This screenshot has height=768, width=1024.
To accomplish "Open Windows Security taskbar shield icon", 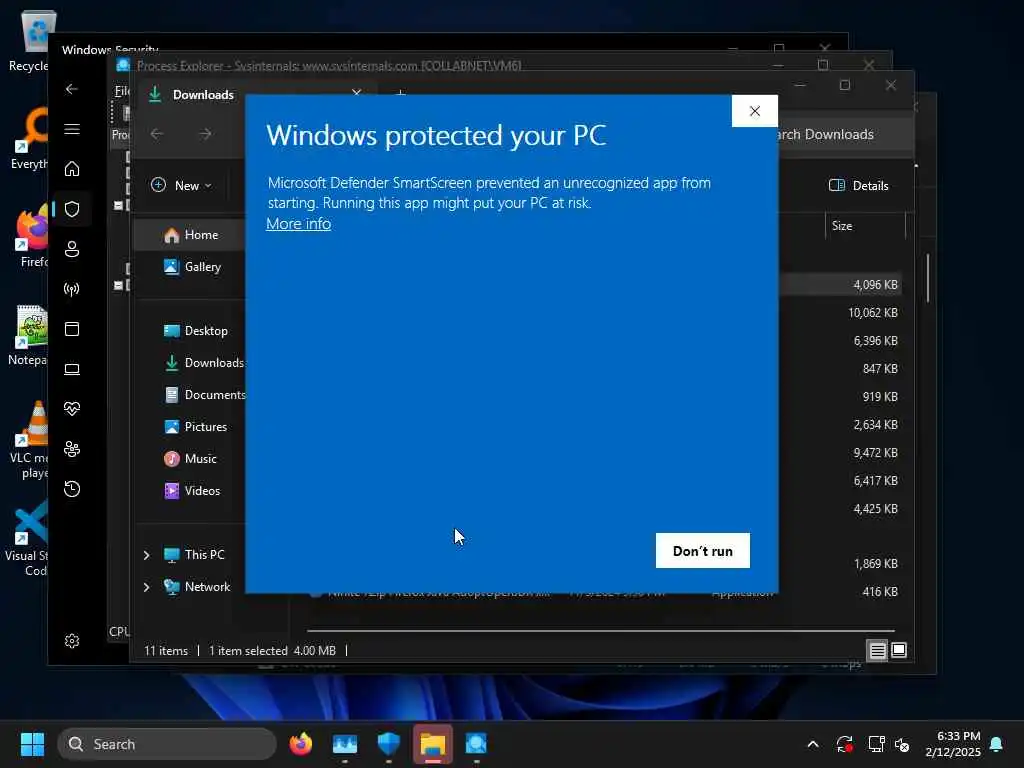I will click(x=389, y=744).
